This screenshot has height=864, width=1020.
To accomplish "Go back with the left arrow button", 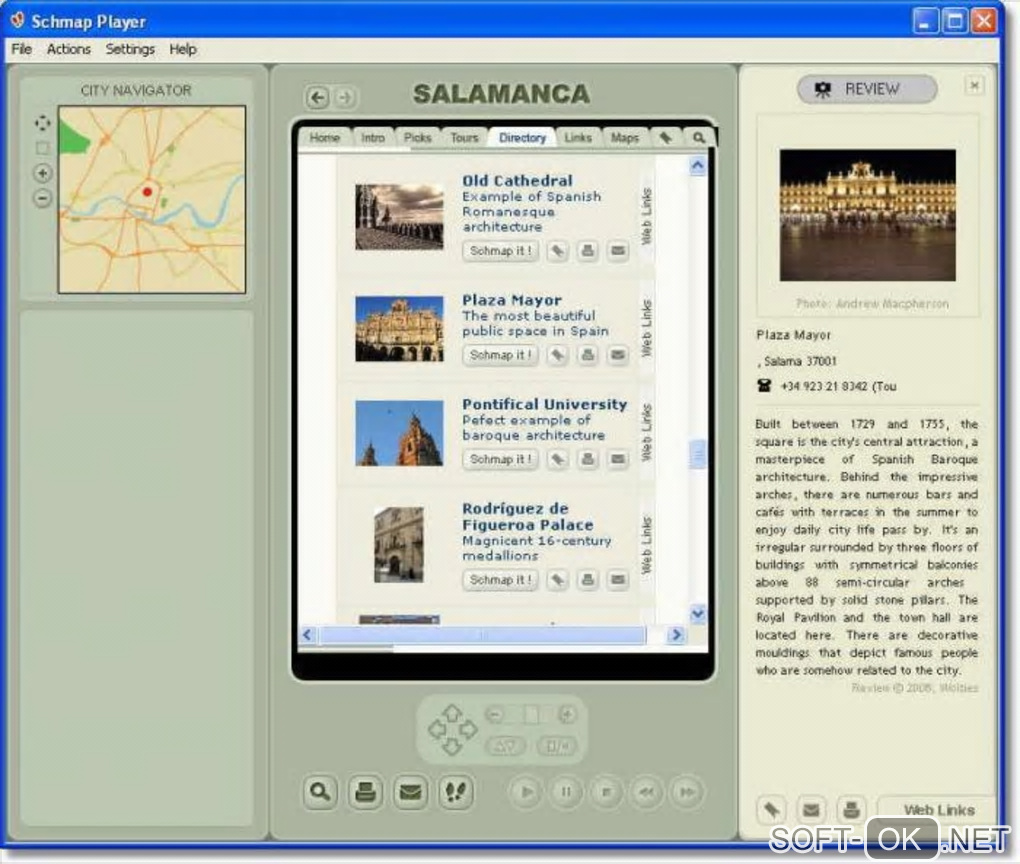I will (x=317, y=98).
